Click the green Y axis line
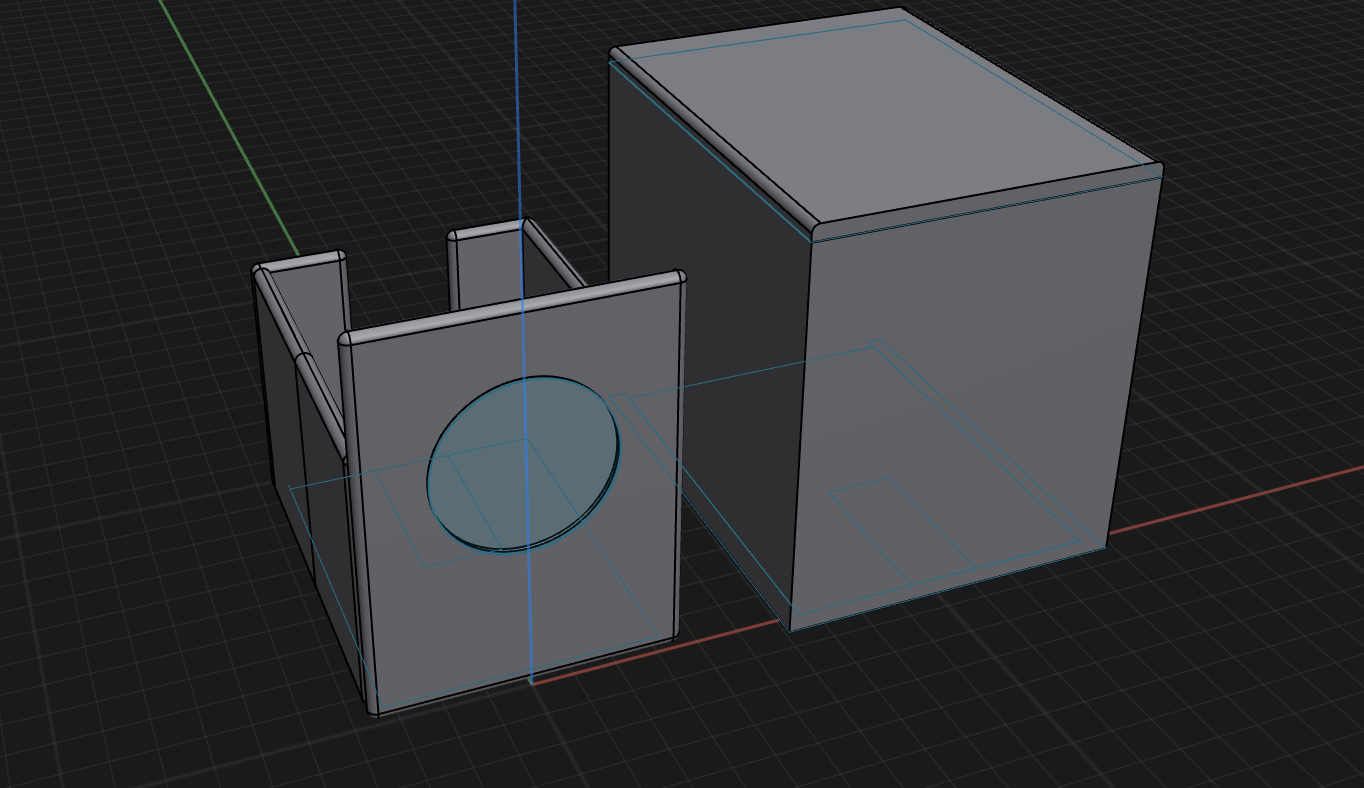The width and height of the screenshot is (1364, 788). click(x=230, y=130)
